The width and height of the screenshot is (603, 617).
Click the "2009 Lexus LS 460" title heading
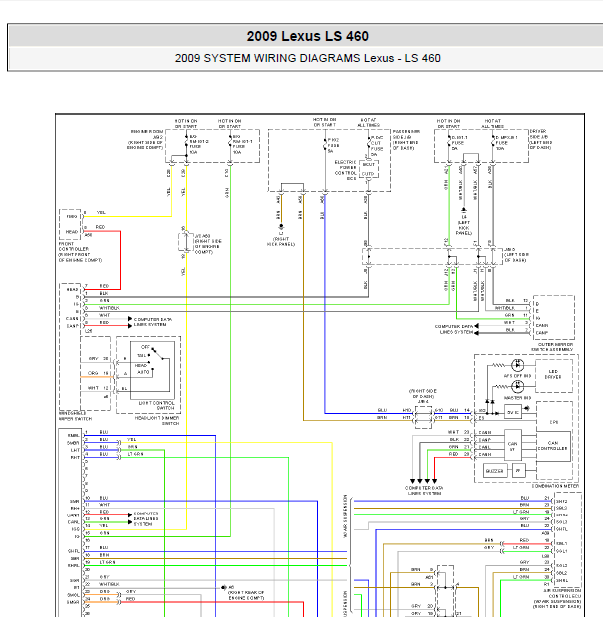tap(307, 36)
